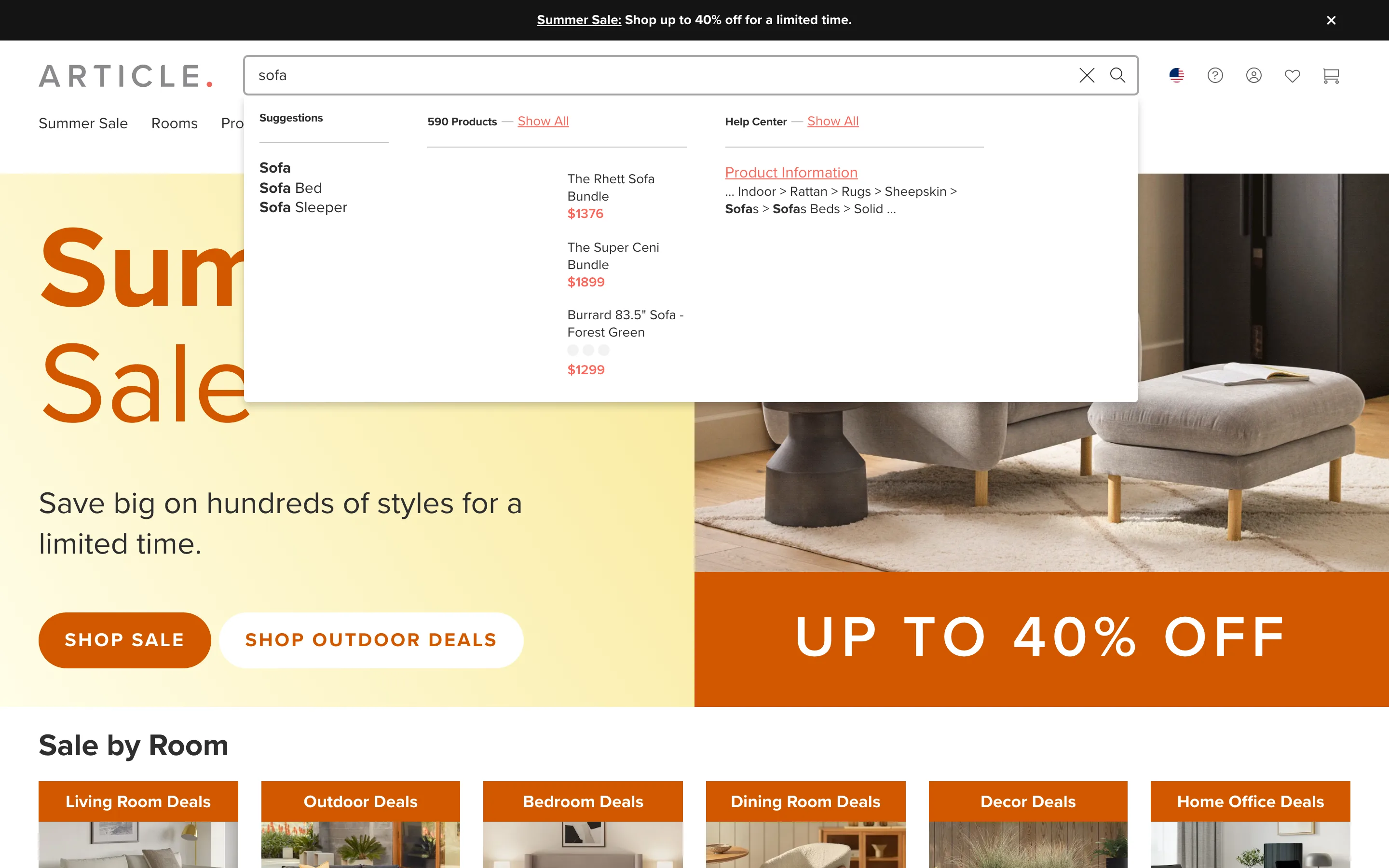Click the Shop Sale button
The height and width of the screenshot is (868, 1389).
[124, 640]
